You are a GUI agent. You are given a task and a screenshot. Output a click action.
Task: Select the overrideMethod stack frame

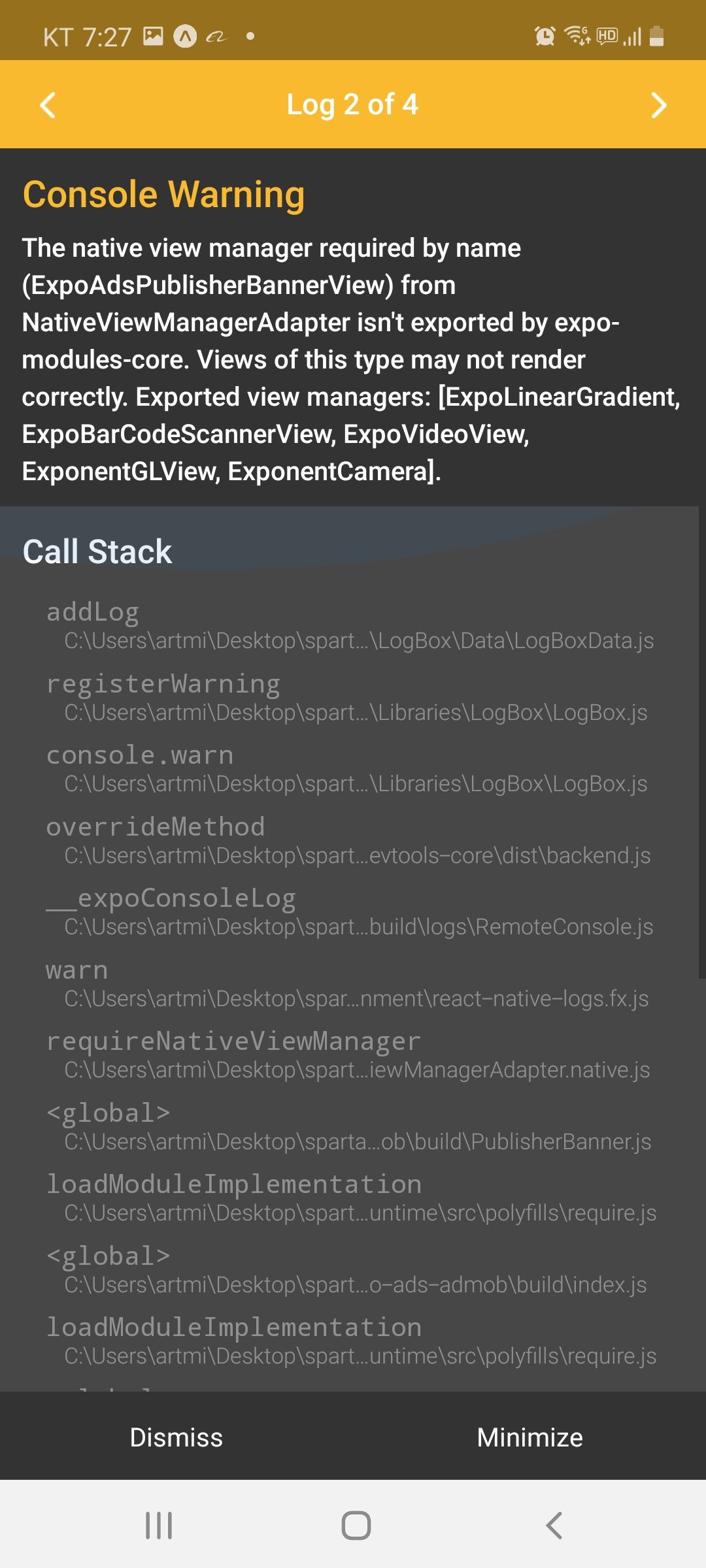350,841
